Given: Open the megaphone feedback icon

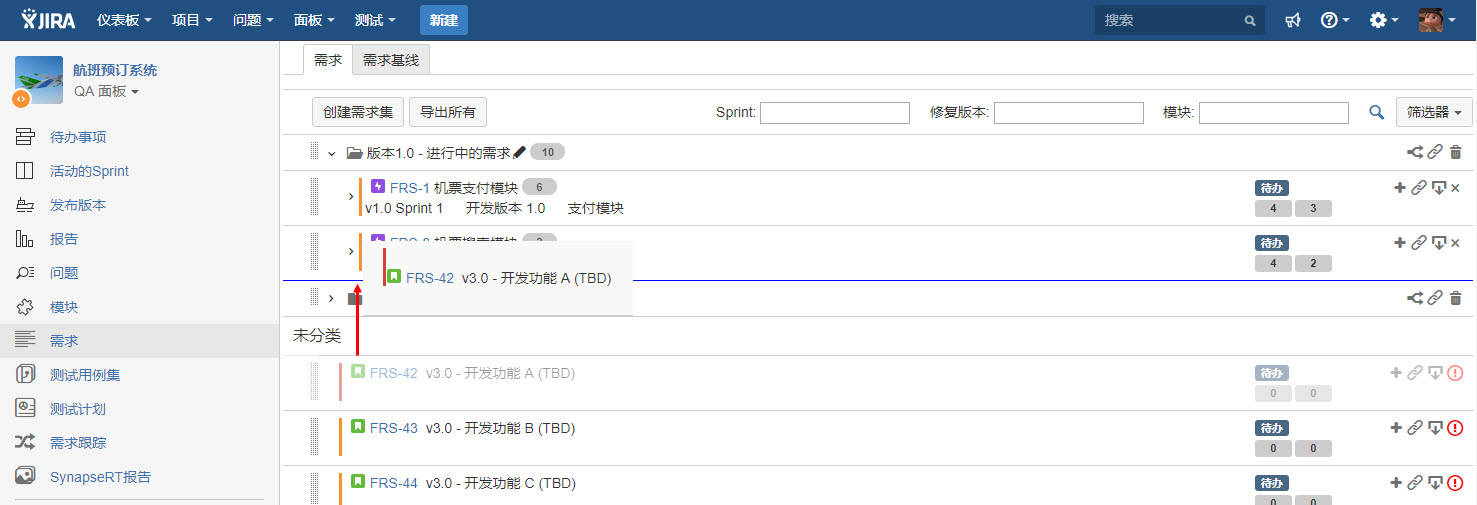Looking at the screenshot, I should (x=1293, y=20).
